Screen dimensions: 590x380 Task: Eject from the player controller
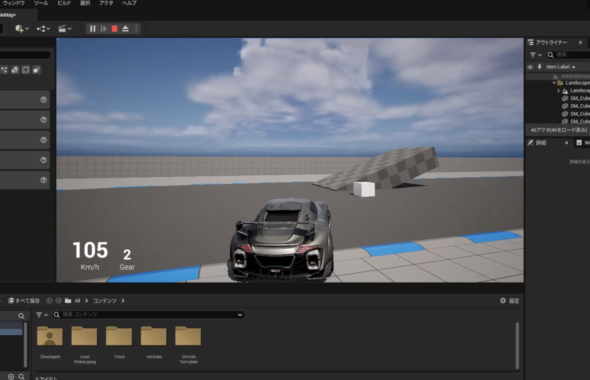coord(125,29)
